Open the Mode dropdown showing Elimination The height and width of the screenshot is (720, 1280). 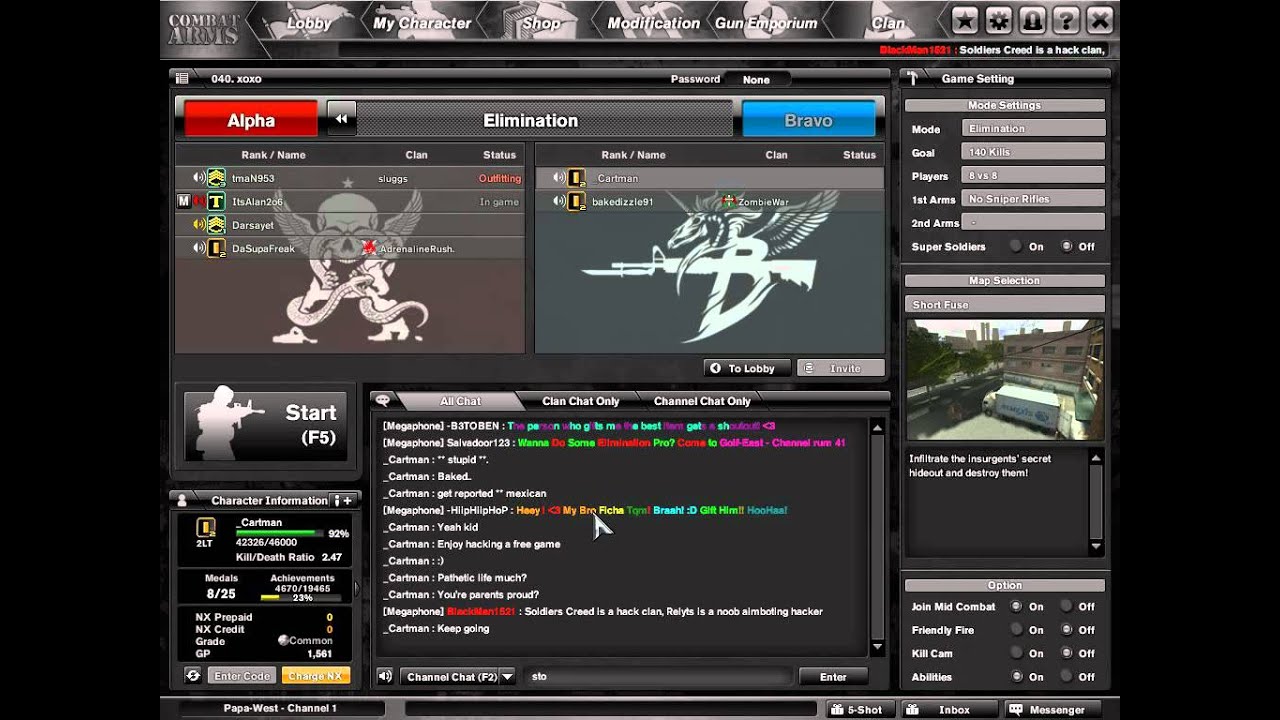[1033, 128]
